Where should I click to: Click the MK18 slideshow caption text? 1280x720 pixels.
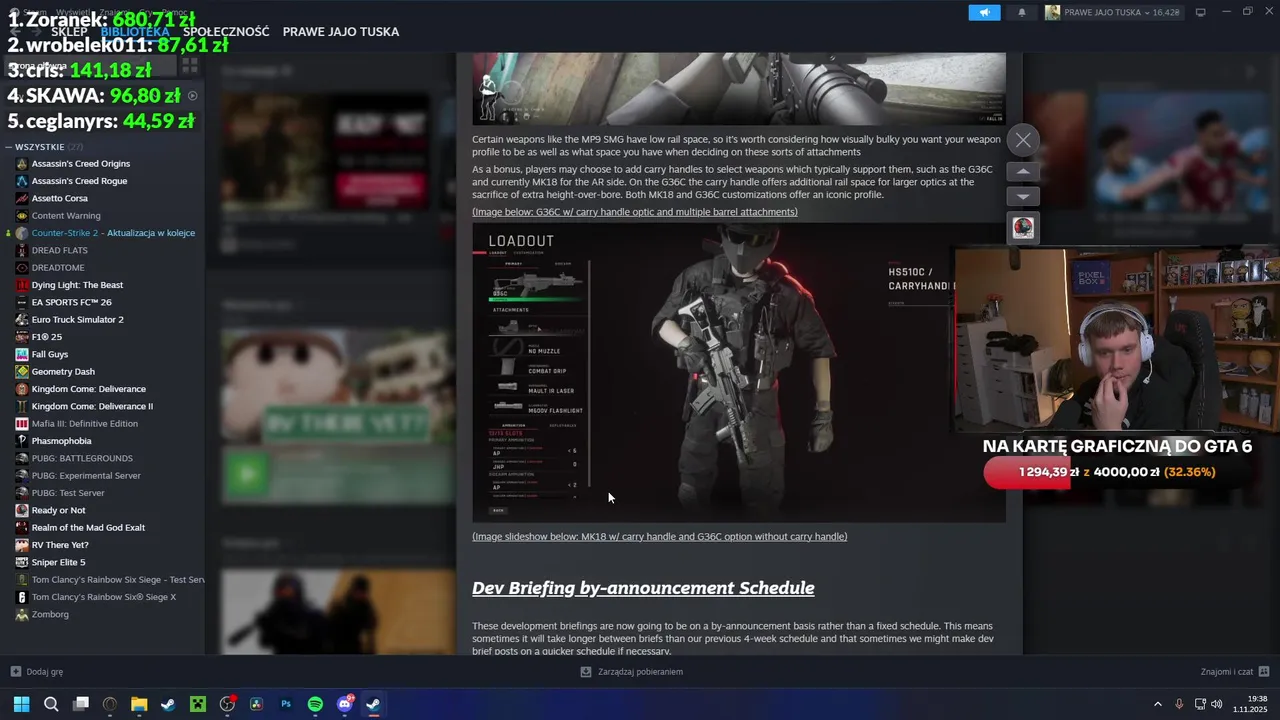coord(660,537)
